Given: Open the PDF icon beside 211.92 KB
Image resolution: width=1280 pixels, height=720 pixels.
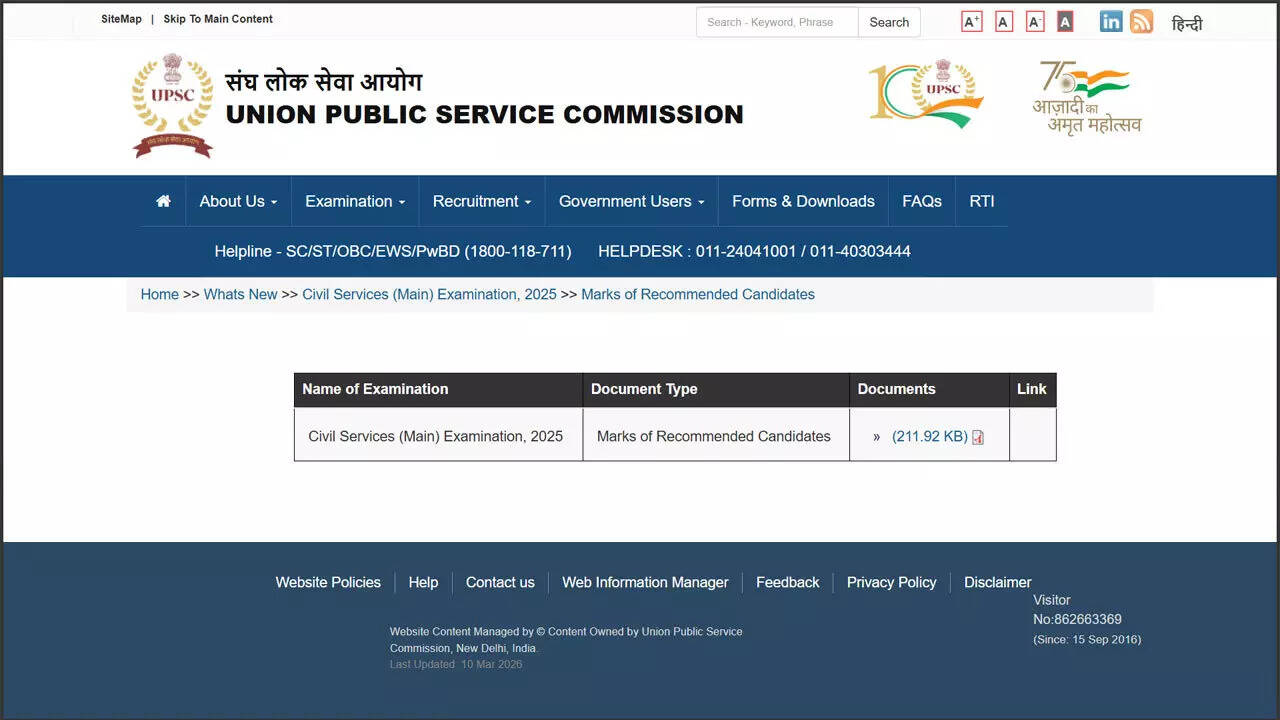Looking at the screenshot, I should 977,437.
